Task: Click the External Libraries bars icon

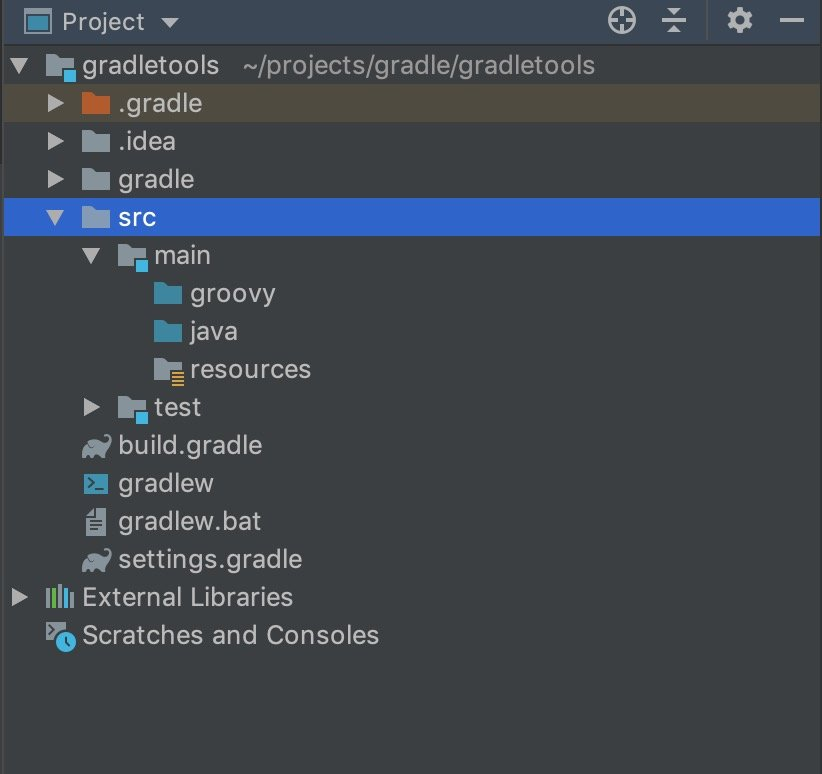Action: click(60, 597)
